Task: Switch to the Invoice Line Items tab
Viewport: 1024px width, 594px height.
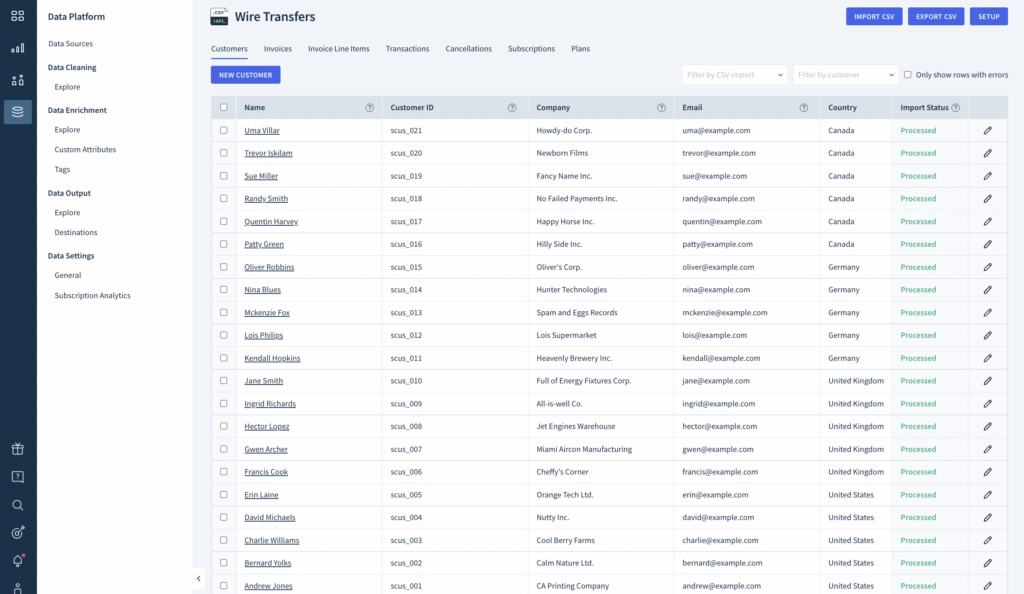Action: [338, 49]
